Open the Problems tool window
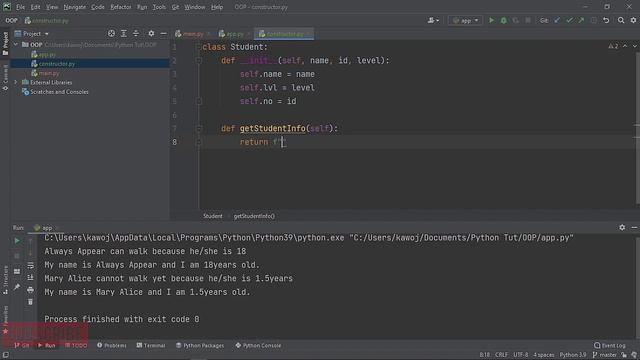This screenshot has height=360, width=640. click(111, 345)
